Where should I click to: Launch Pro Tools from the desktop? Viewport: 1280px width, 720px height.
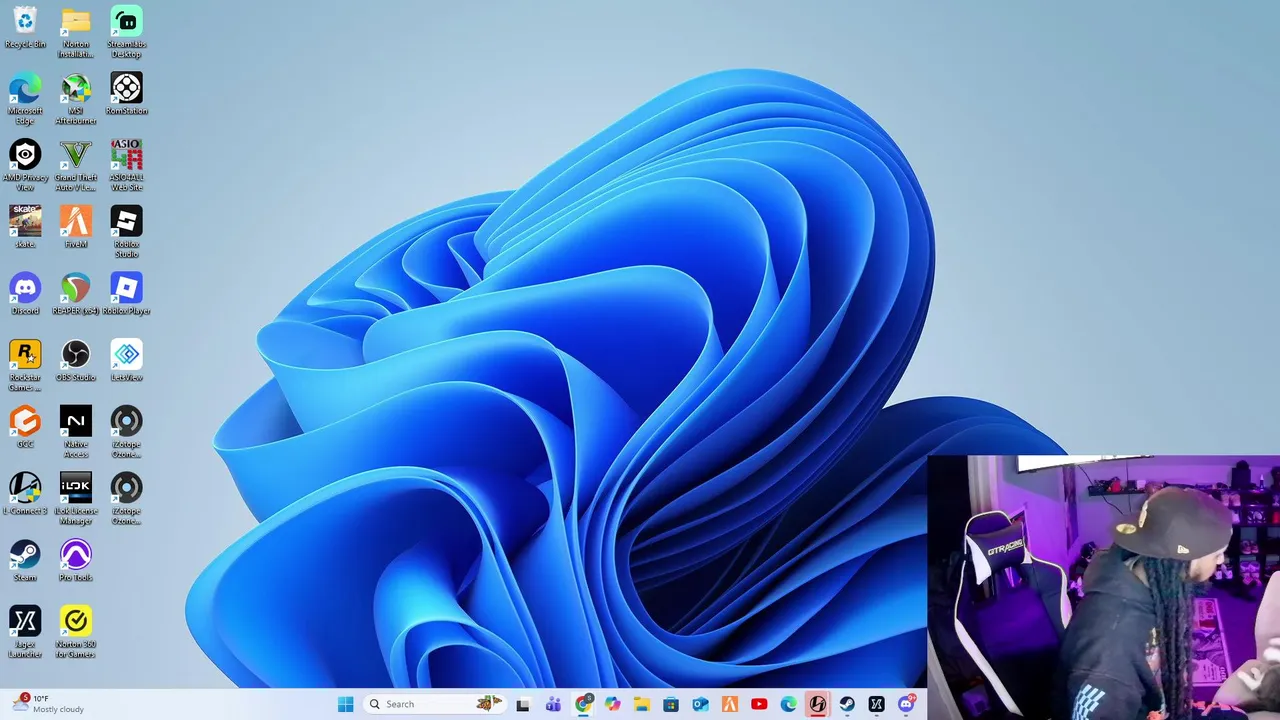pyautogui.click(x=76, y=561)
